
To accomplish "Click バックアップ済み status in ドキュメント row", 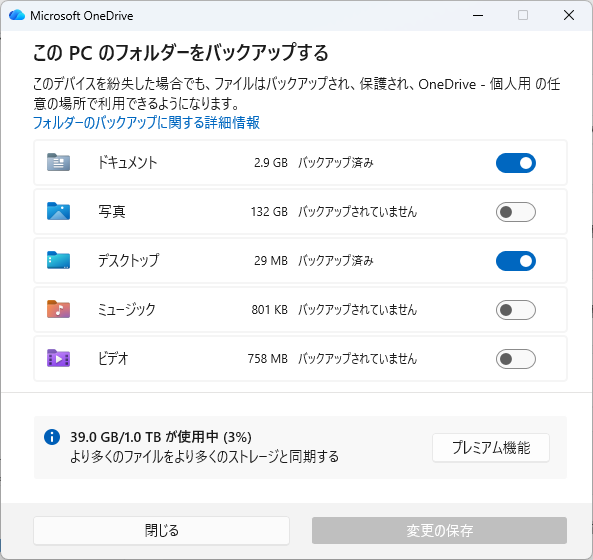I will [x=336, y=163].
